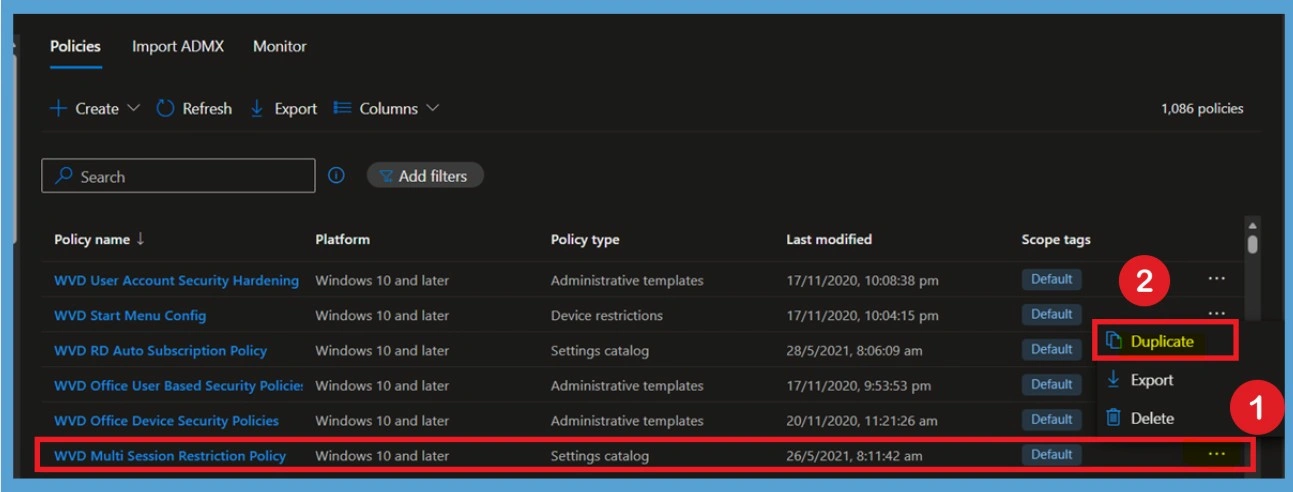
Task: Switch to the Import ADMX tab
Action: coord(177,47)
